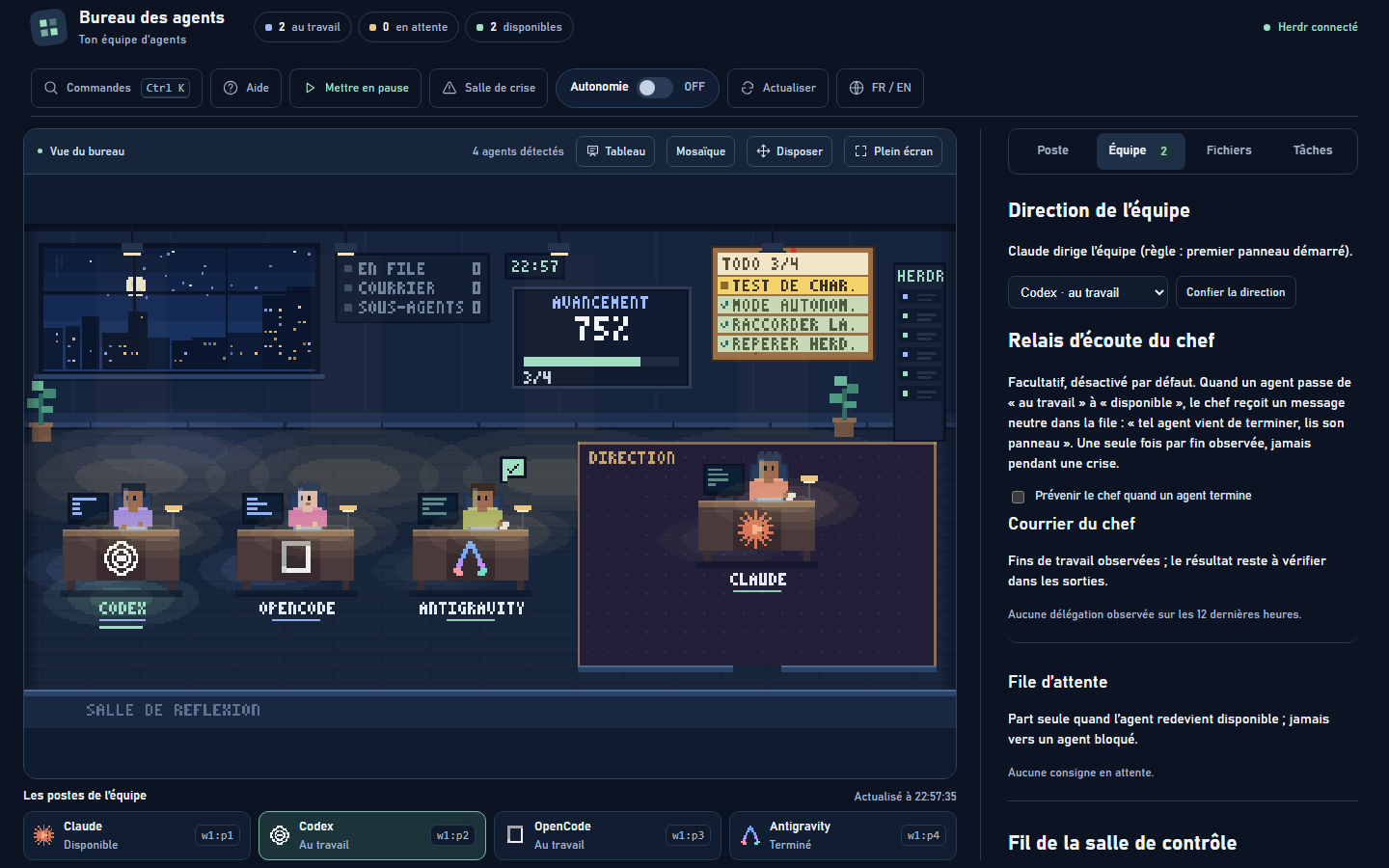Open the Codex · au travail dropdown
This screenshot has width=1389, height=868.
1088,292
